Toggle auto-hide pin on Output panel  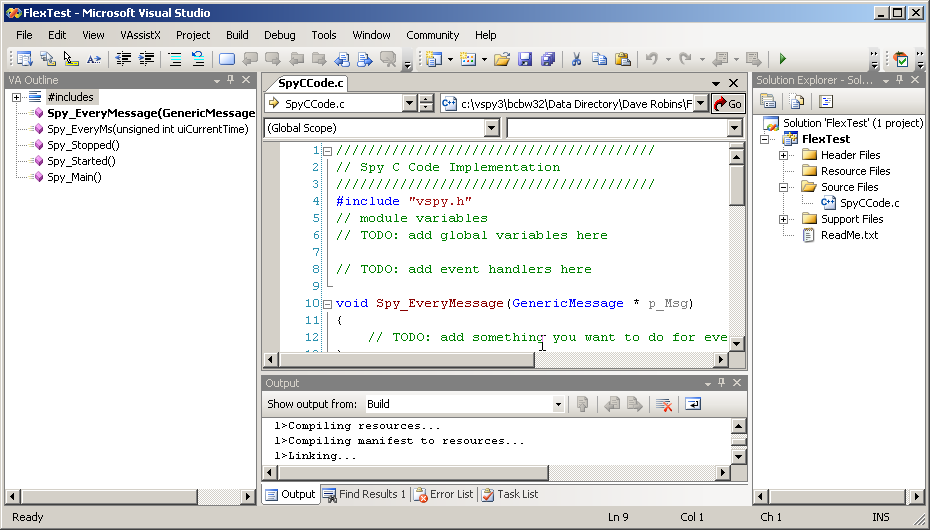click(x=721, y=383)
